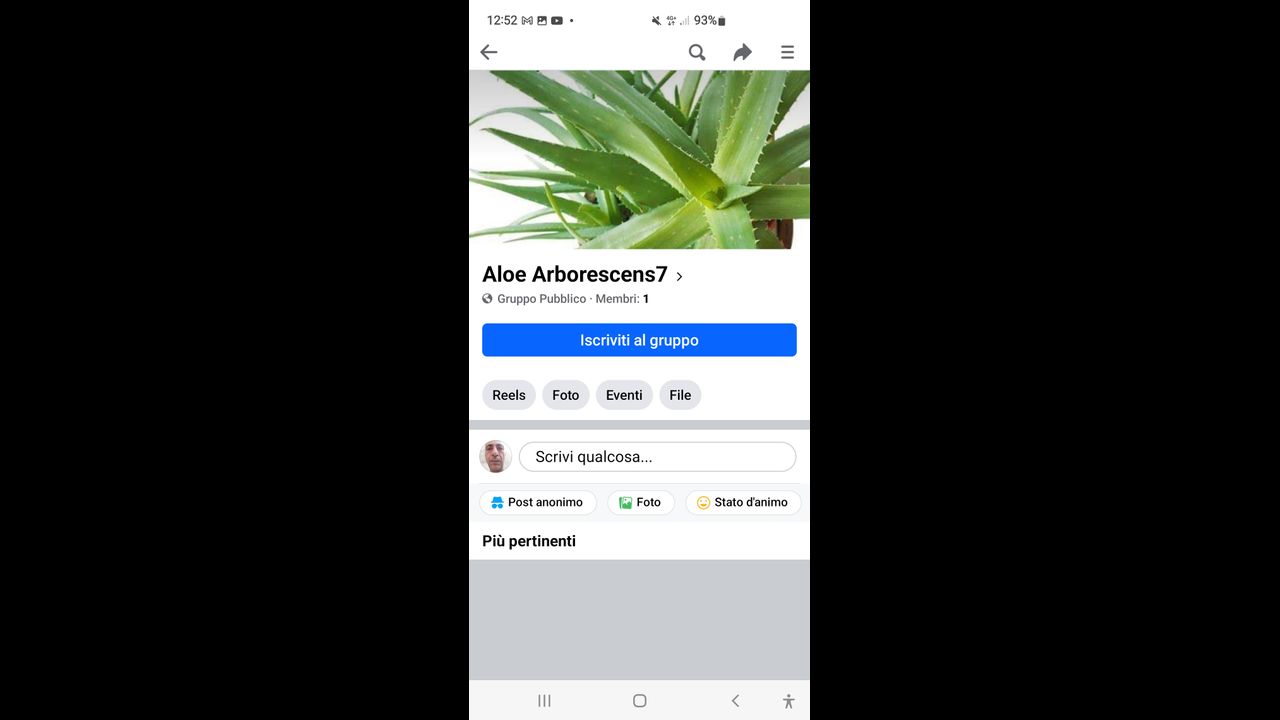Open the Più pertinenti sort selector
This screenshot has width=1280, height=720.
click(x=529, y=541)
